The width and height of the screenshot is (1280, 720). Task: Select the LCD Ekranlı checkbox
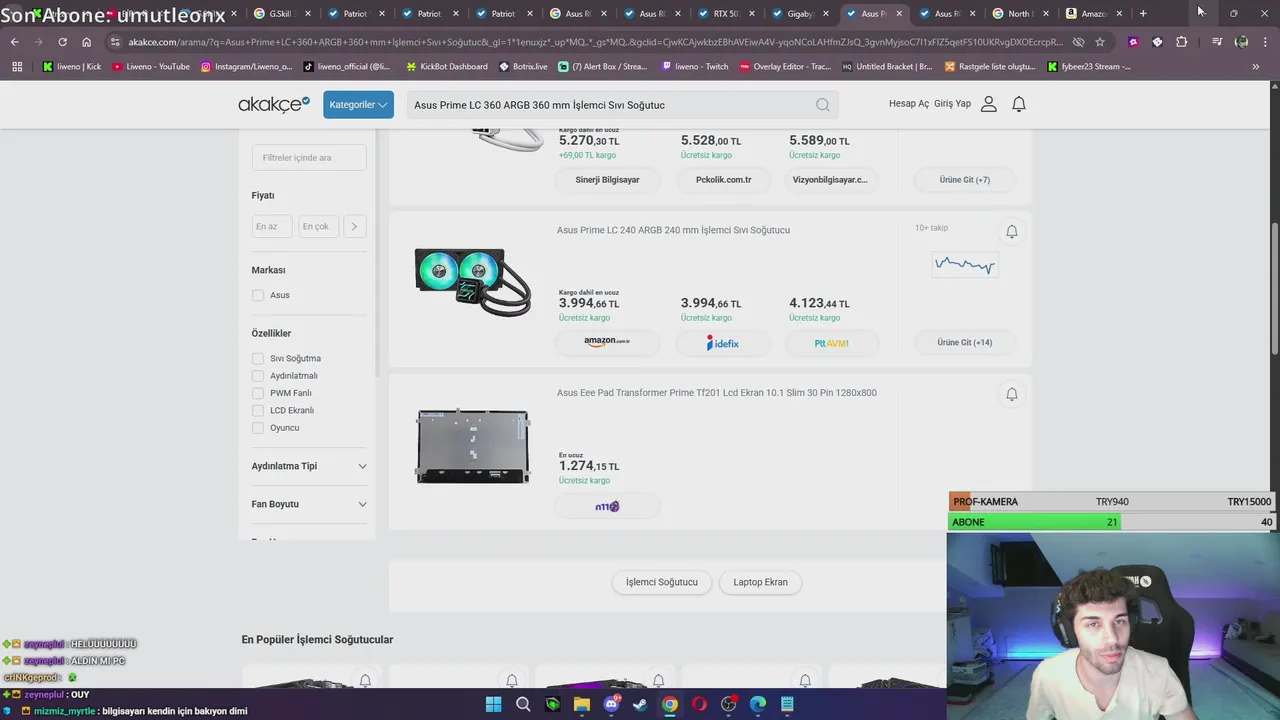point(258,410)
